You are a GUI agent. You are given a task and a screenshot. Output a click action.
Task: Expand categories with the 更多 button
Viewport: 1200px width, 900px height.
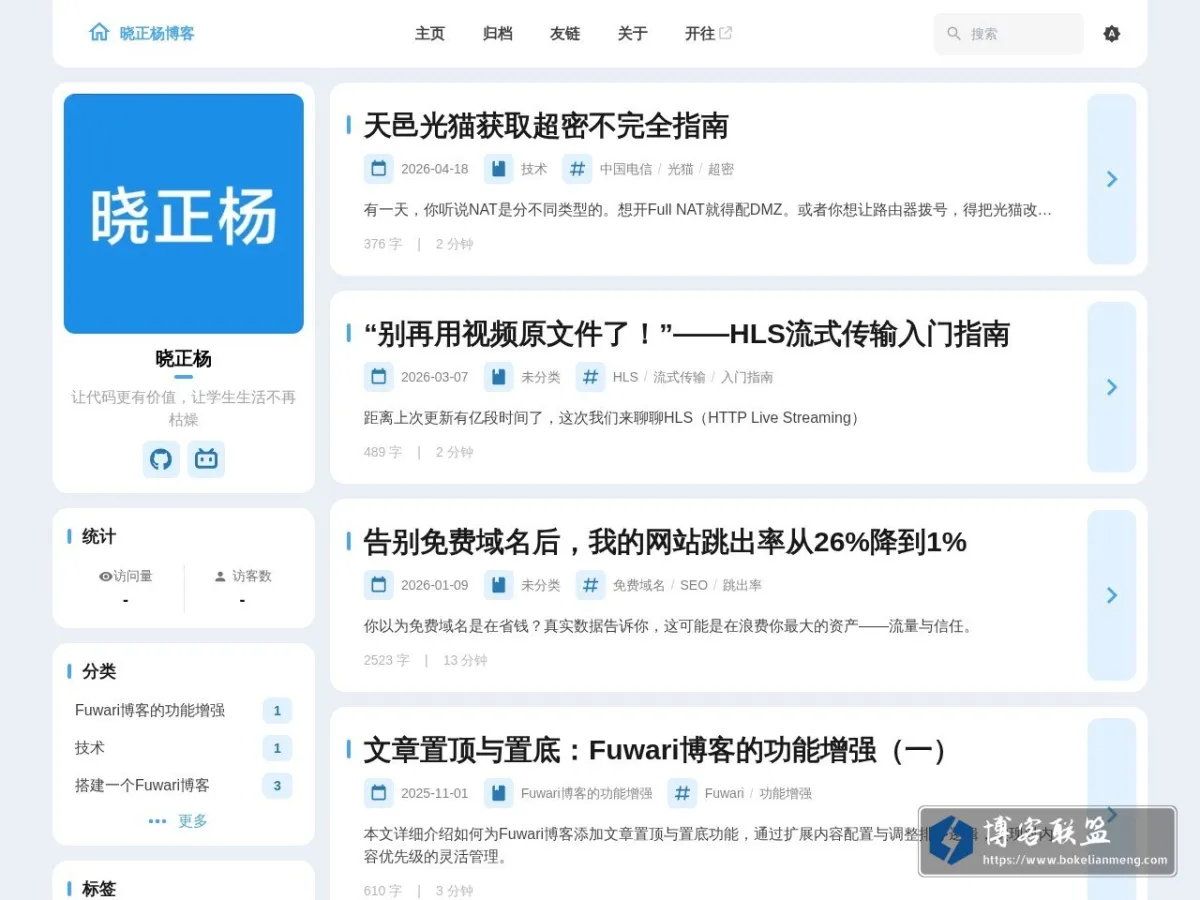point(178,821)
